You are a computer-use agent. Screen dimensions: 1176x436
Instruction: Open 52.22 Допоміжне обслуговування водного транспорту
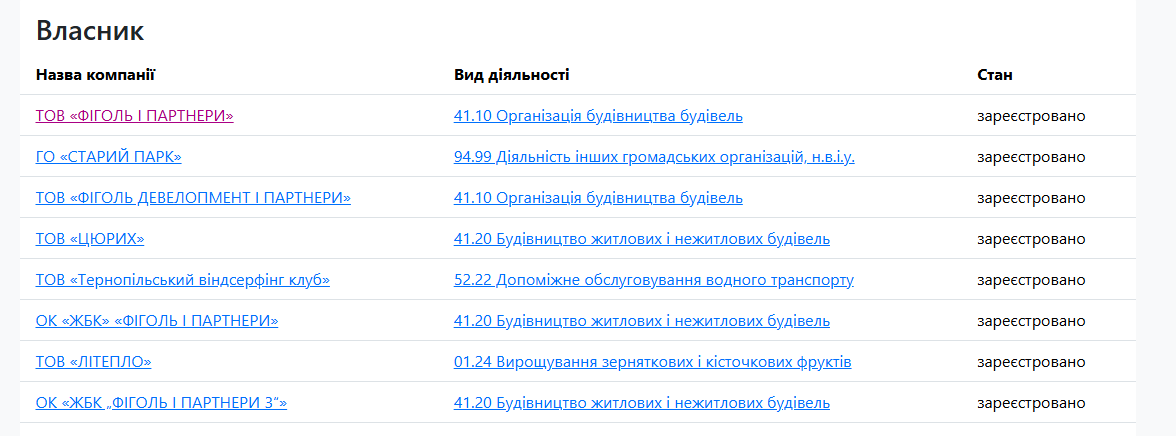click(653, 280)
